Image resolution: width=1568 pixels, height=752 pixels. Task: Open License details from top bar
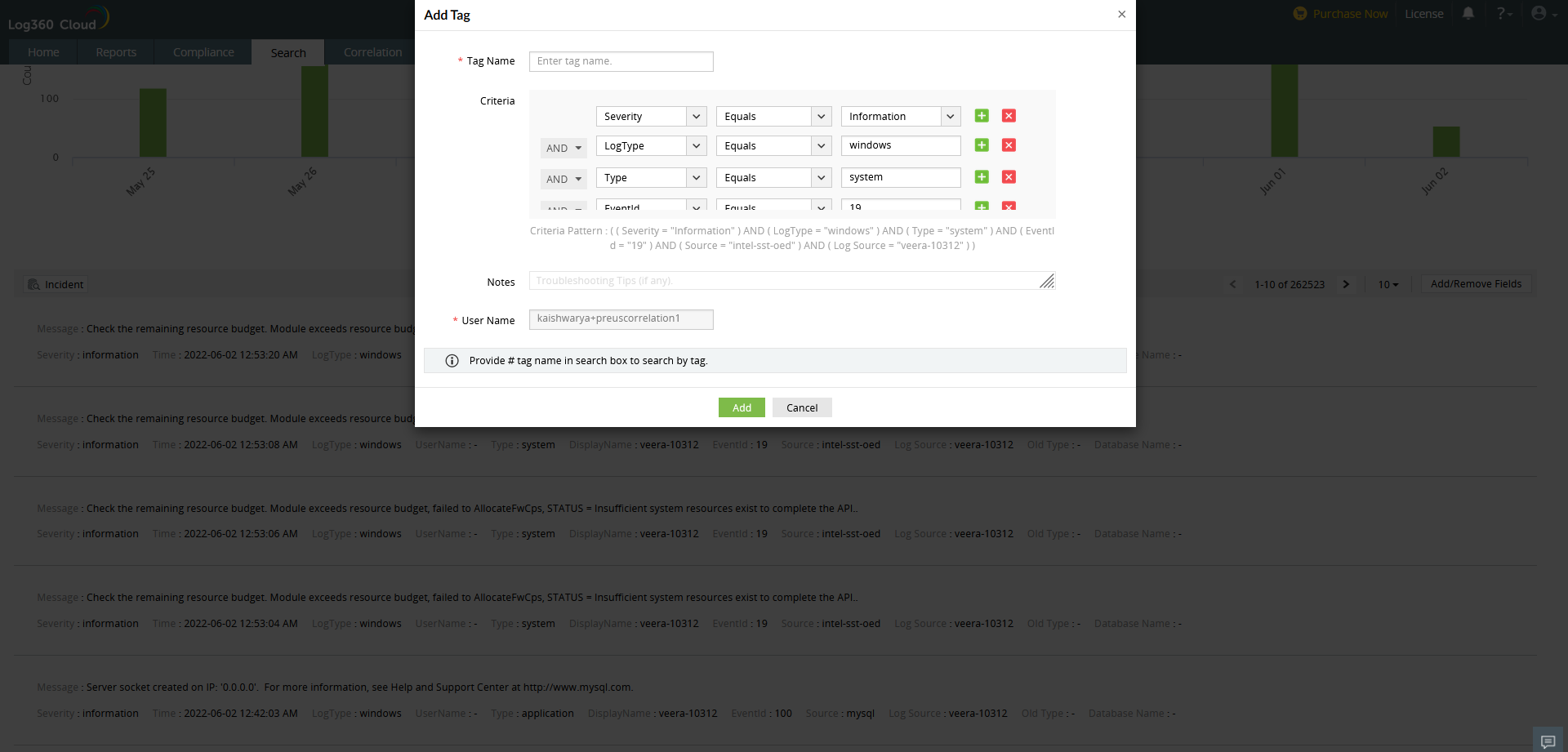[x=1423, y=13]
